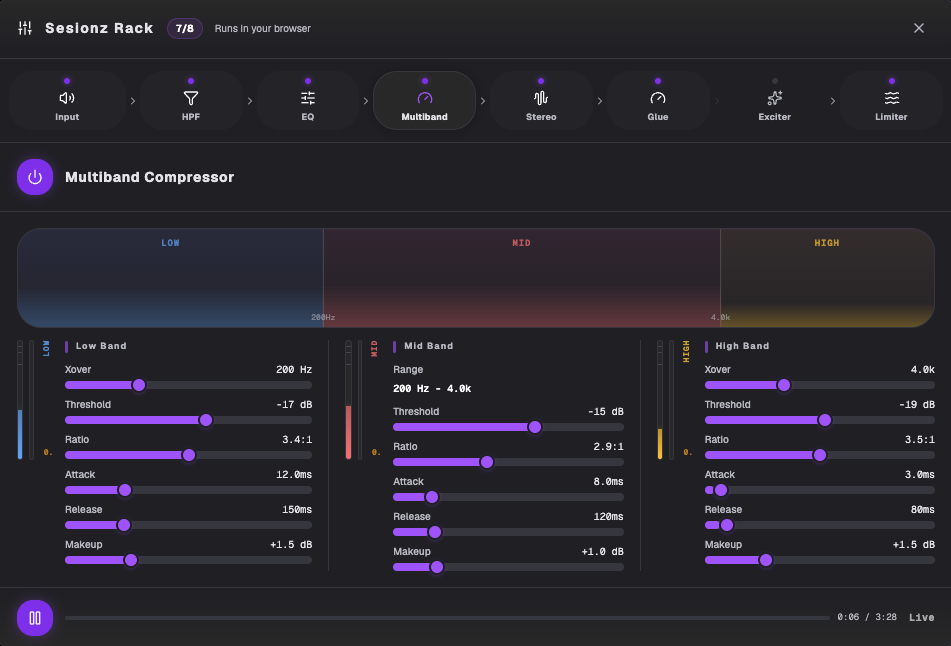The width and height of the screenshot is (951, 646).
Task: Click the High Band Threshold slider handle
Action: pos(824,420)
